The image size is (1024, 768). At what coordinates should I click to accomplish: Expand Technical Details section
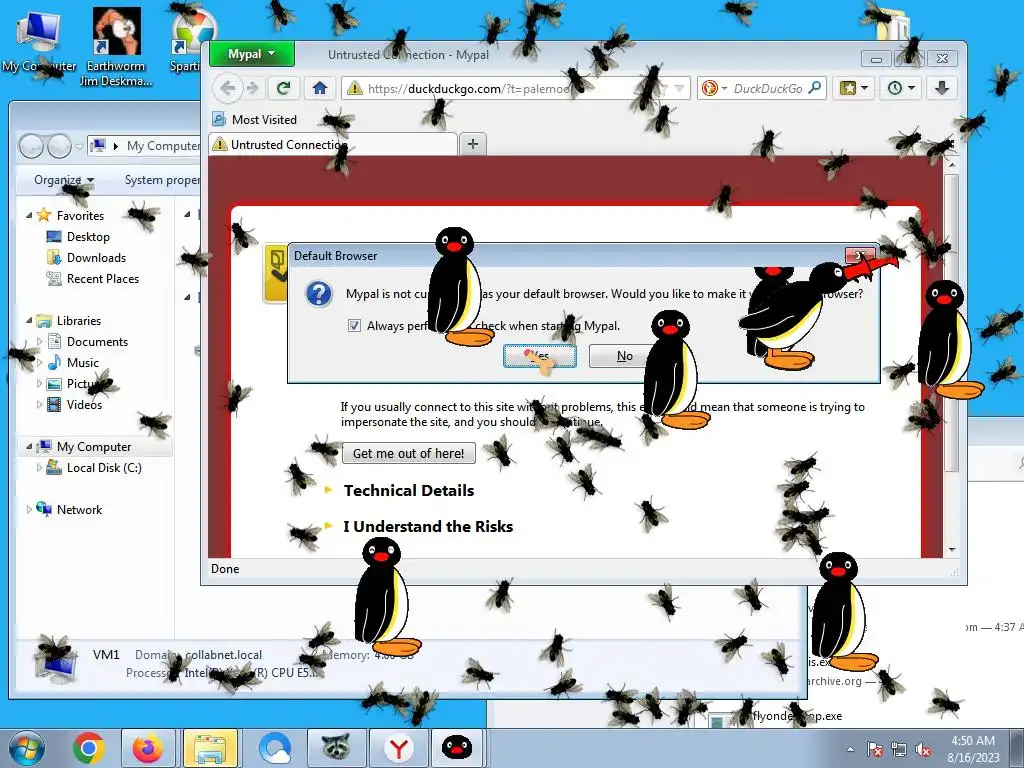coord(409,490)
